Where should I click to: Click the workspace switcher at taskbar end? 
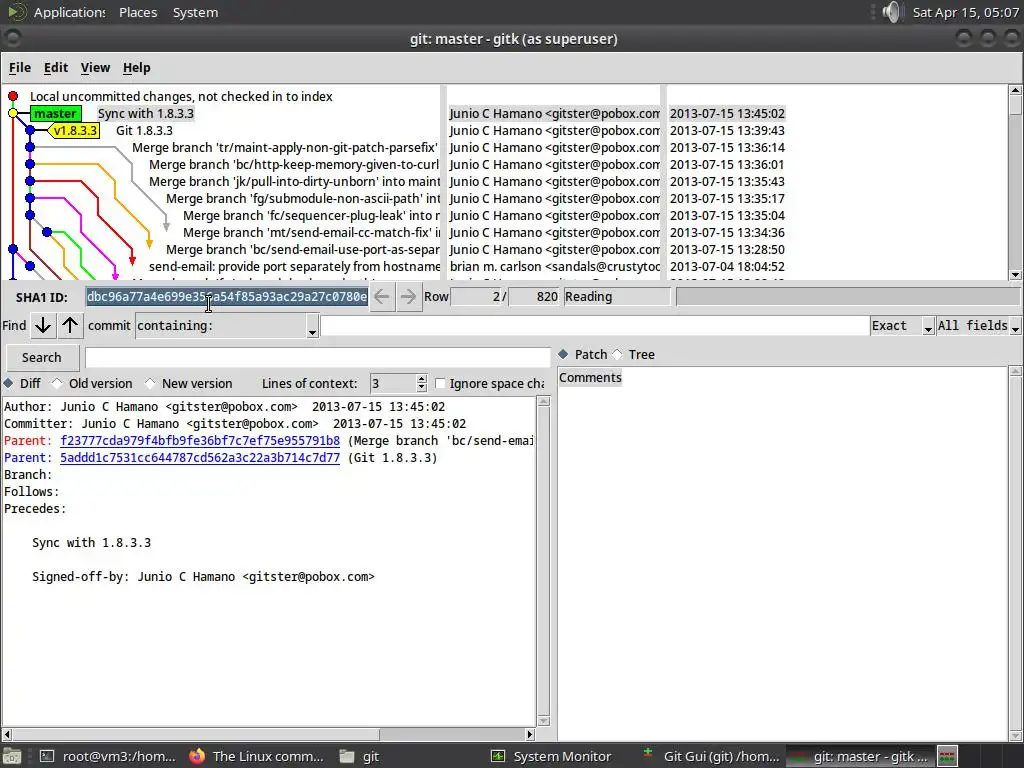click(948, 756)
